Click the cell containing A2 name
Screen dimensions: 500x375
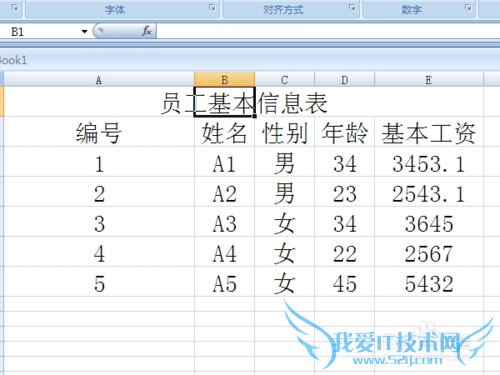tap(225, 192)
